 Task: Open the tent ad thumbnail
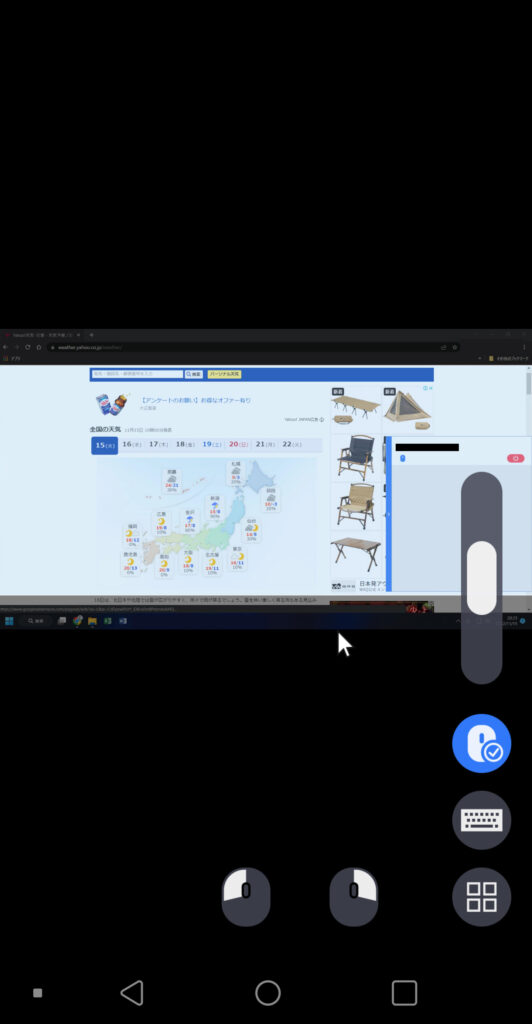point(407,409)
